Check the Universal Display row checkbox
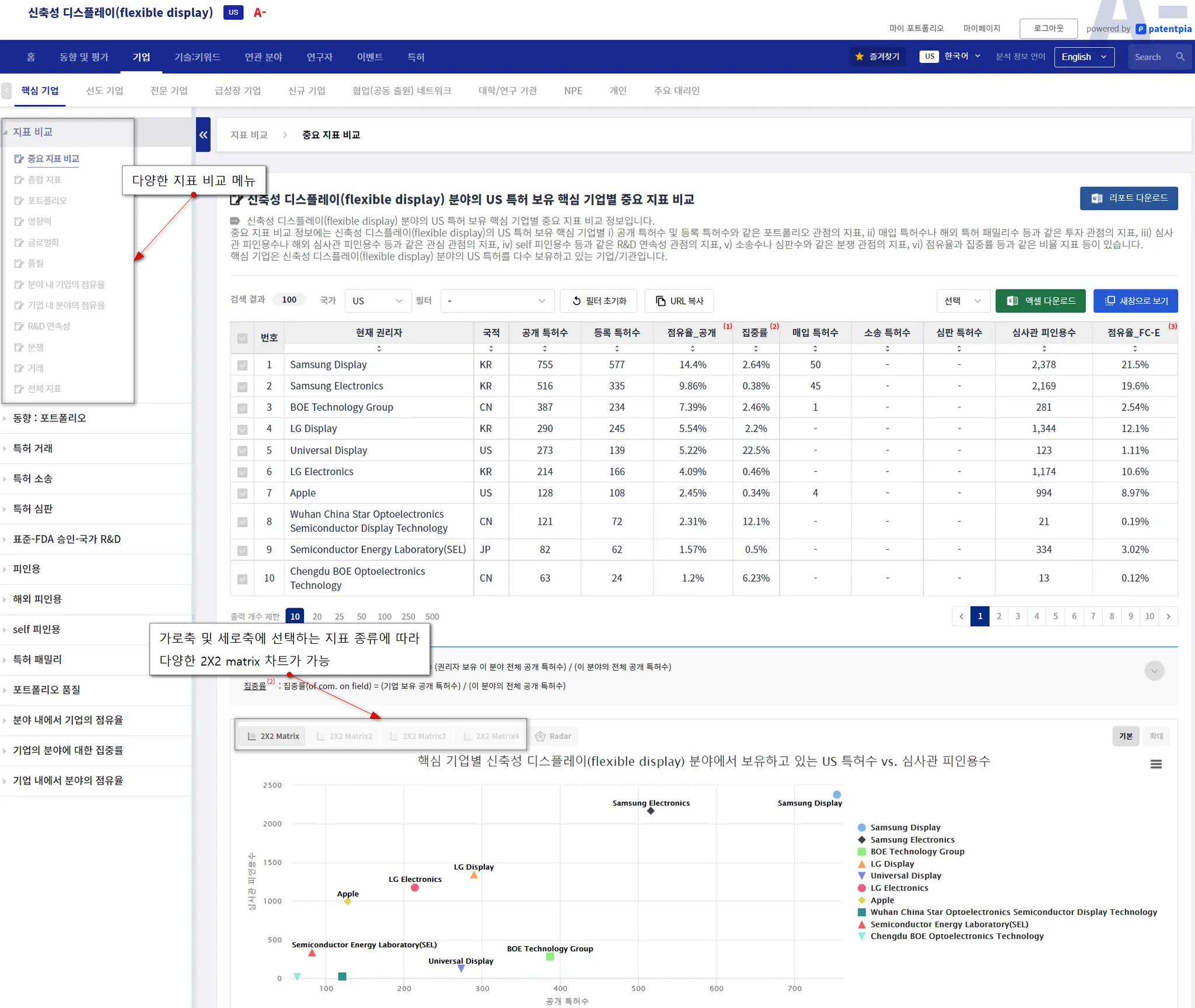The width and height of the screenshot is (1195, 1008). tap(242, 451)
